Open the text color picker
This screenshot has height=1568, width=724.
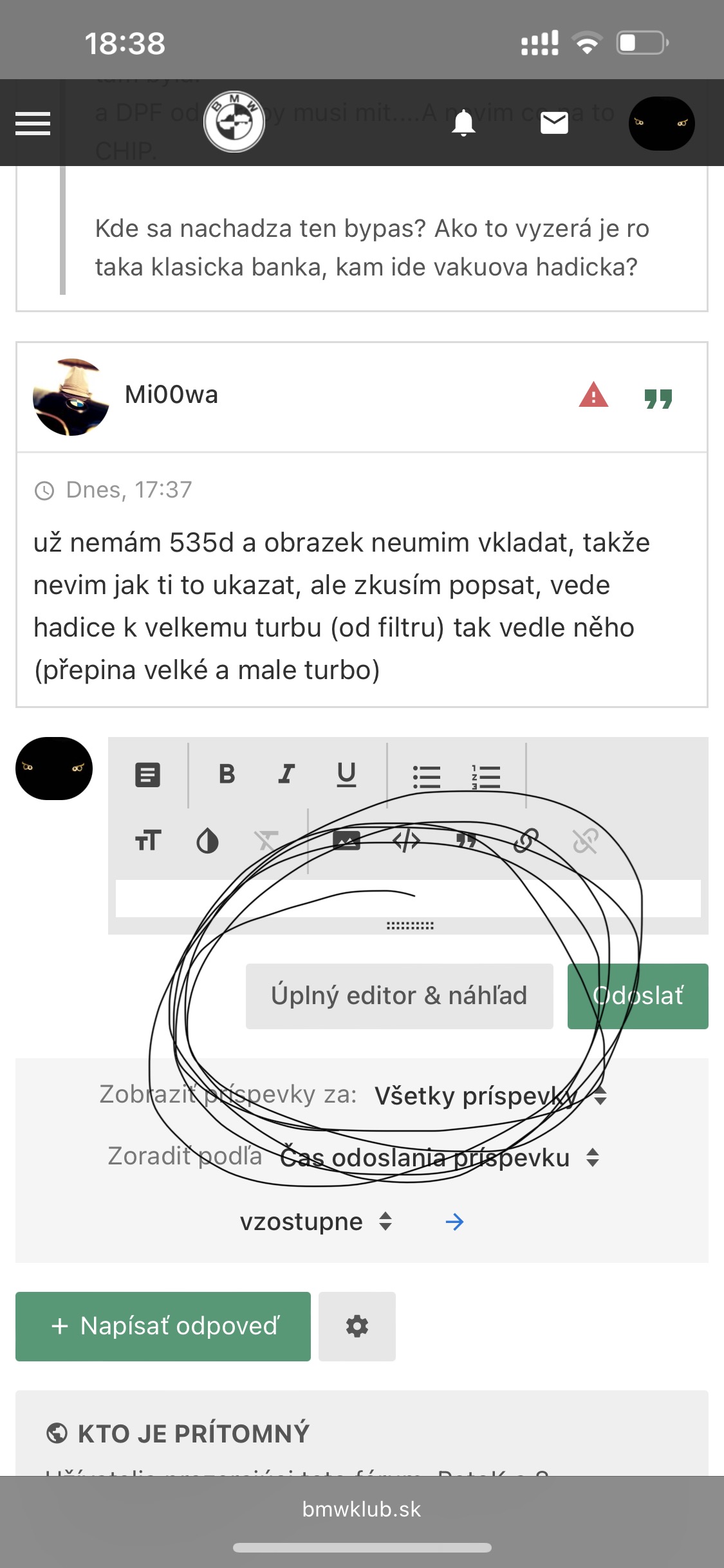(x=207, y=841)
